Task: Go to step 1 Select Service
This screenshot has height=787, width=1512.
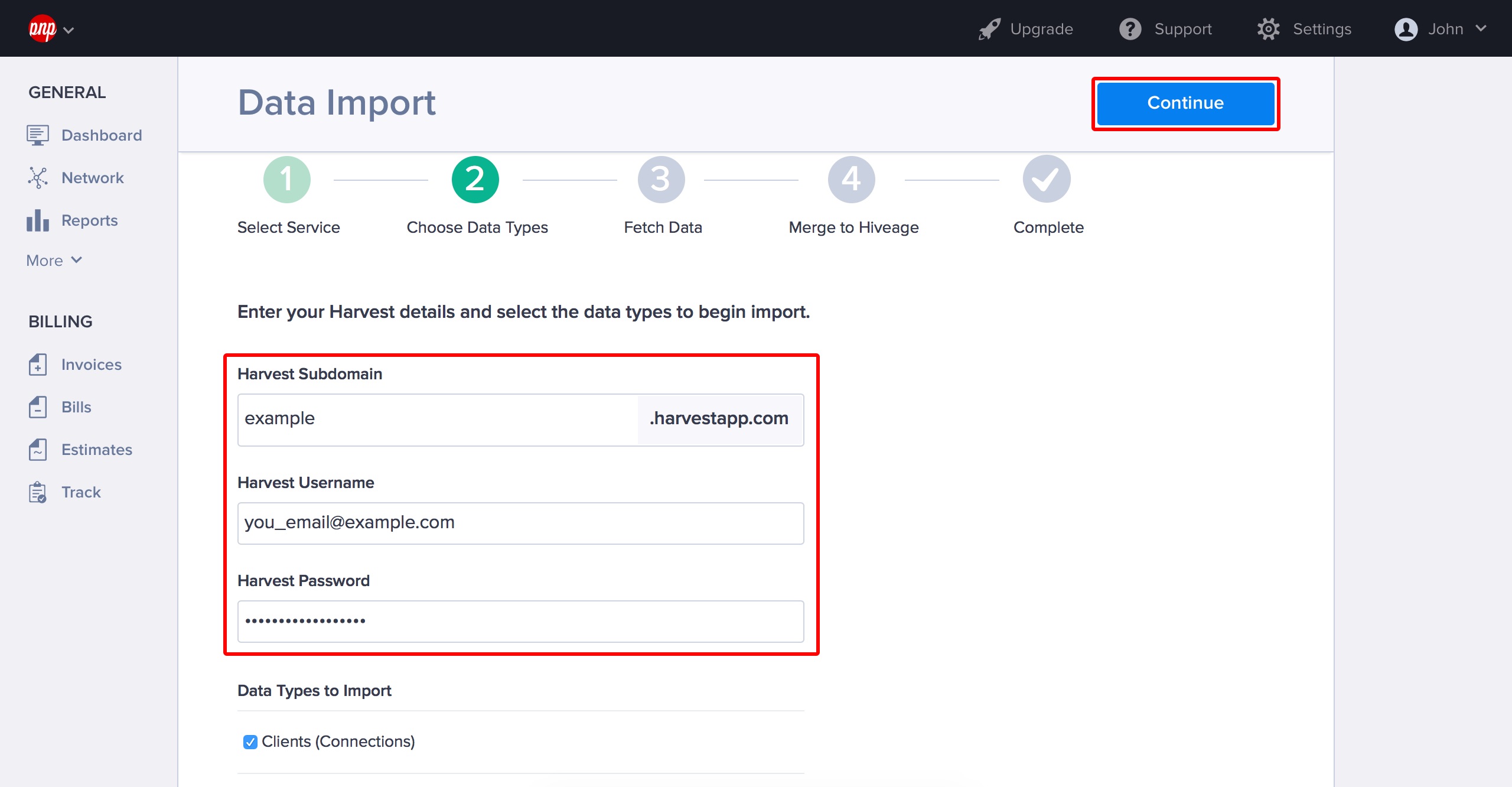Action: click(x=287, y=180)
